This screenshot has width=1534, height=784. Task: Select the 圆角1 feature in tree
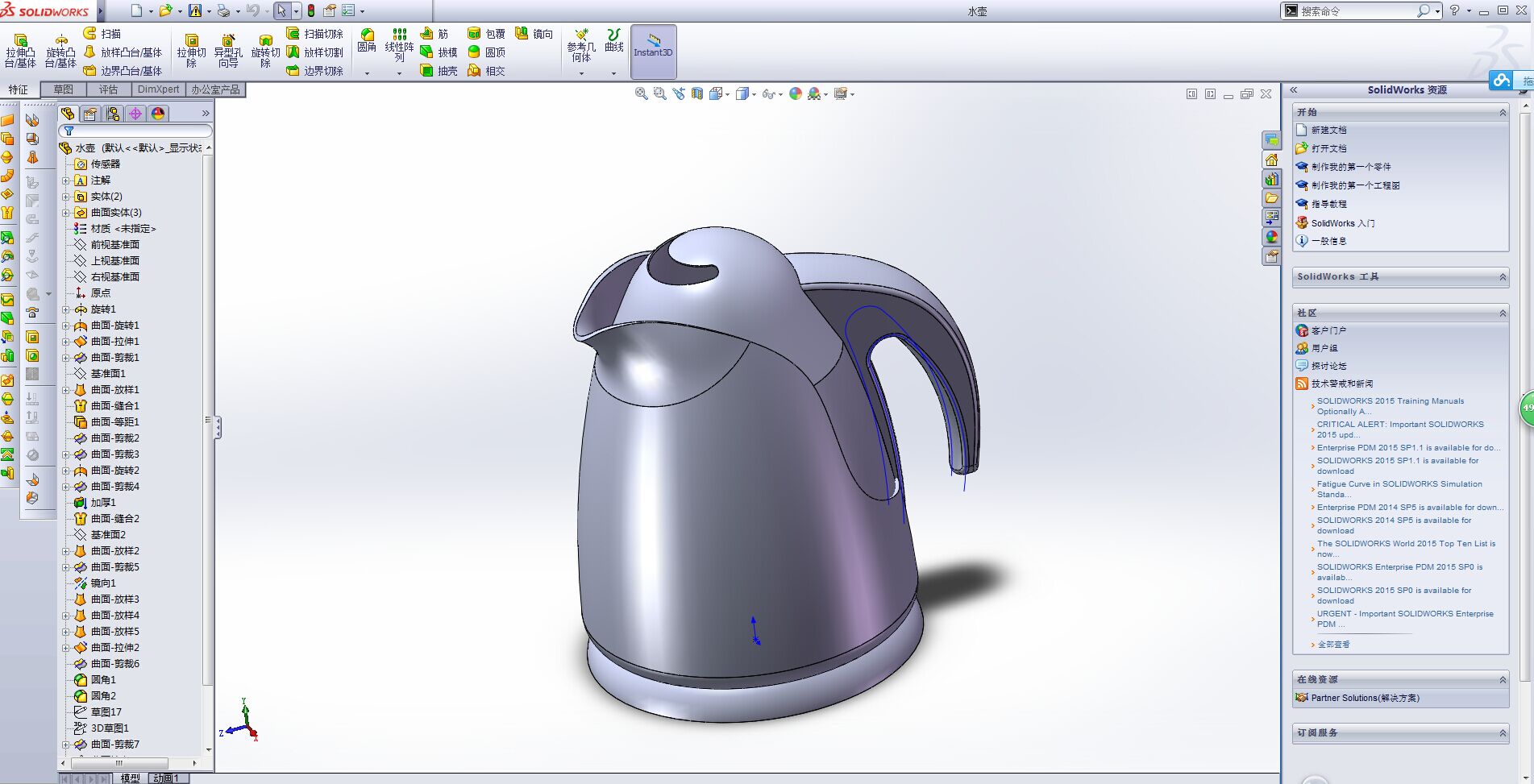[102, 680]
